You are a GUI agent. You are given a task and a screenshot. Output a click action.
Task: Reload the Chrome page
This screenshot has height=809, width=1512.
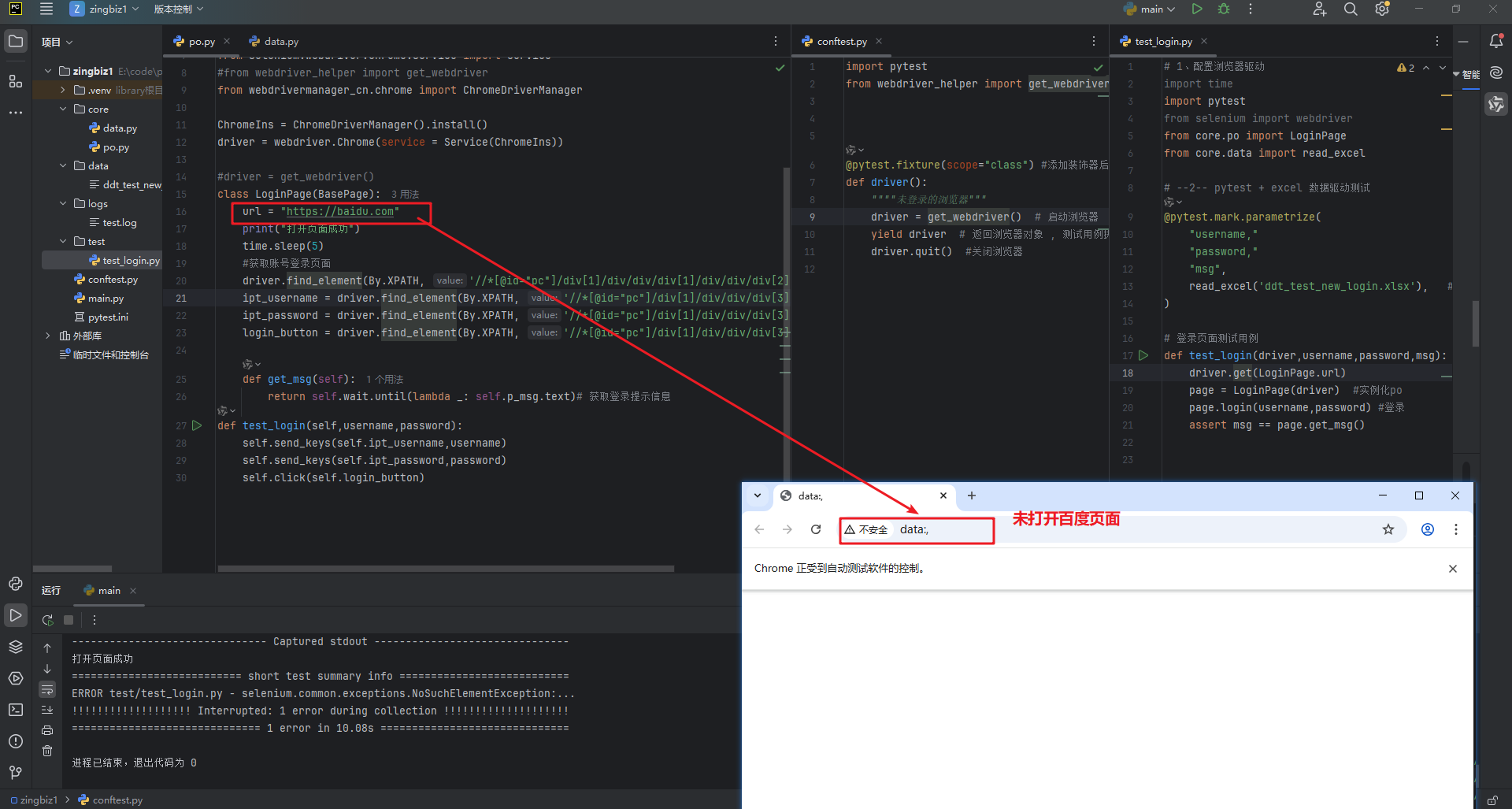(x=816, y=529)
